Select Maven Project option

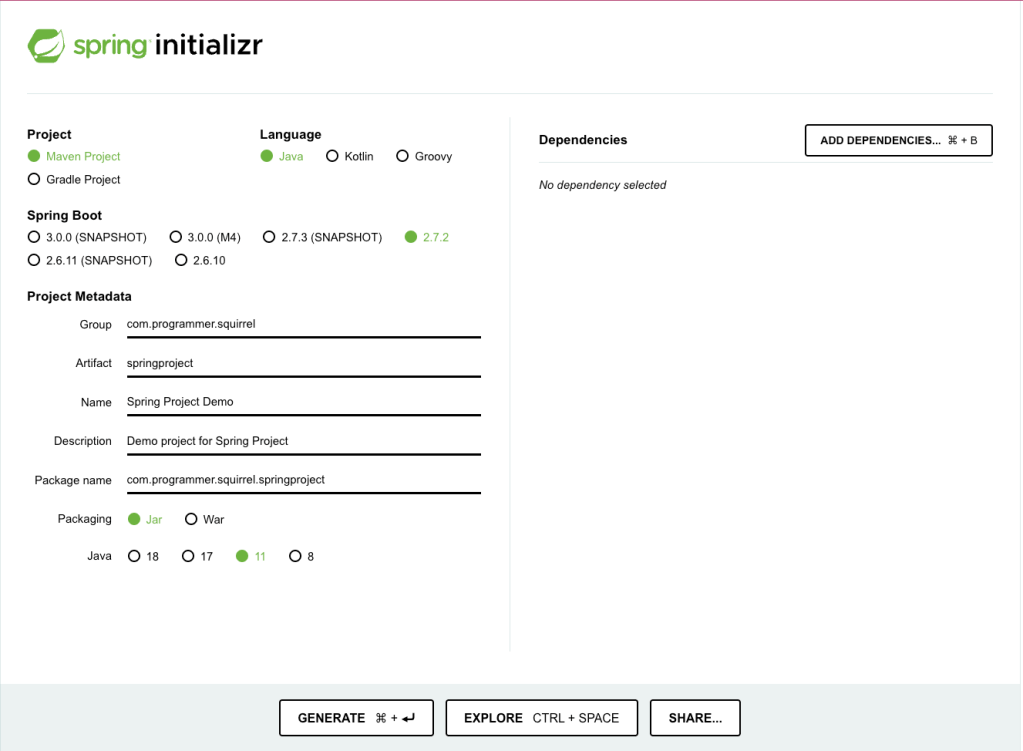34,156
